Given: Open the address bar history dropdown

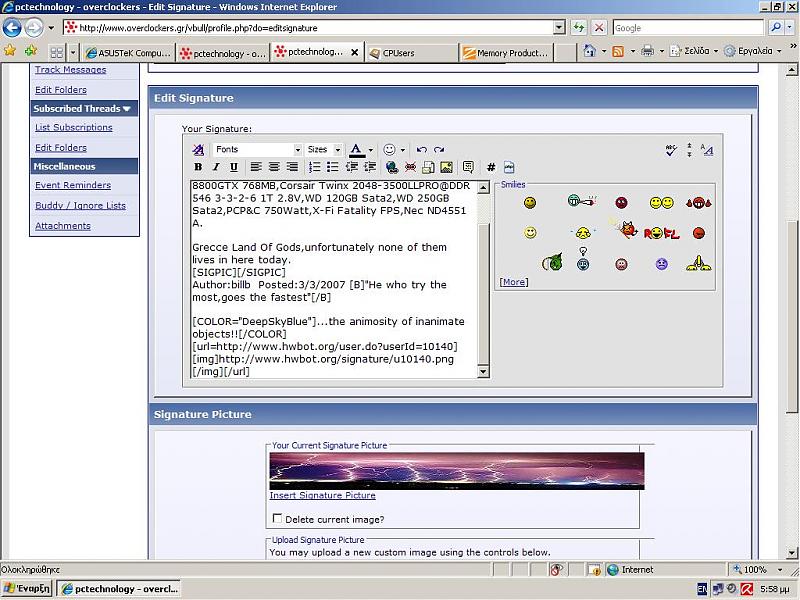Looking at the screenshot, I should pos(559,28).
